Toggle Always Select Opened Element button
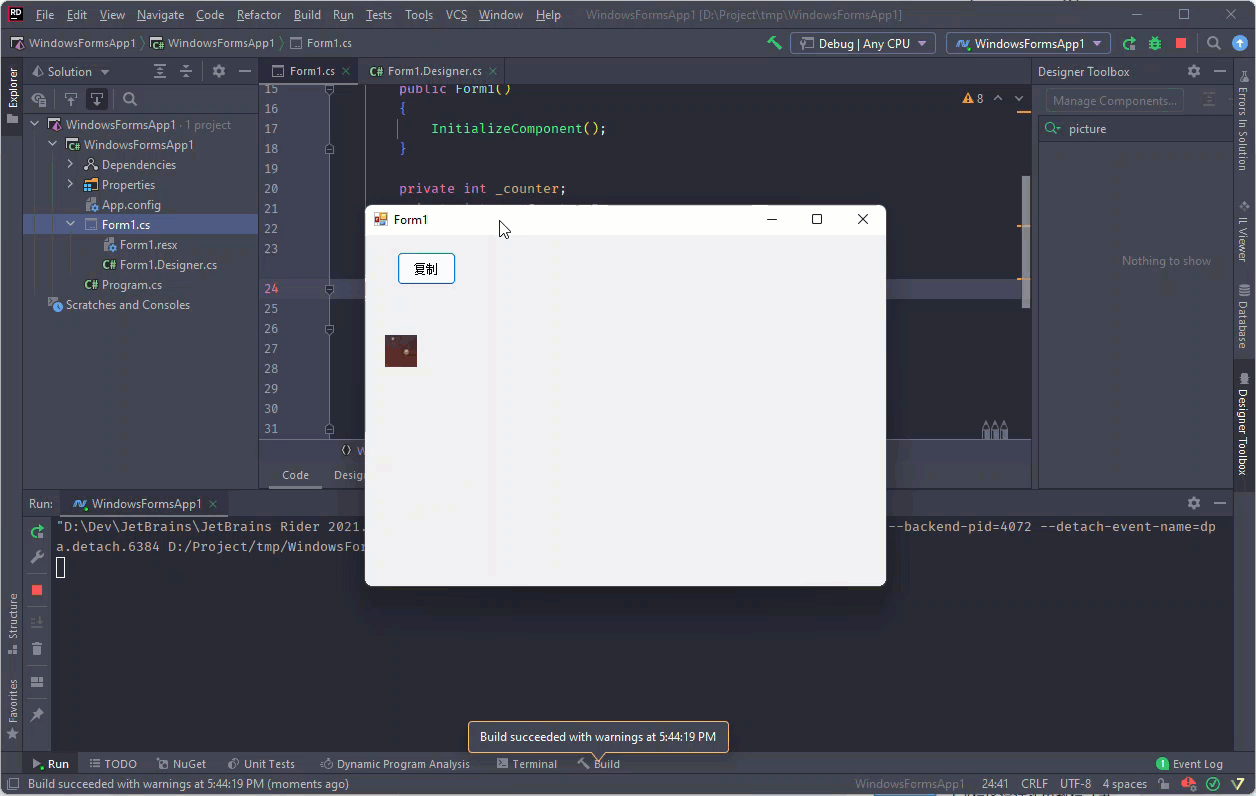The image size is (1256, 796). coord(97,99)
